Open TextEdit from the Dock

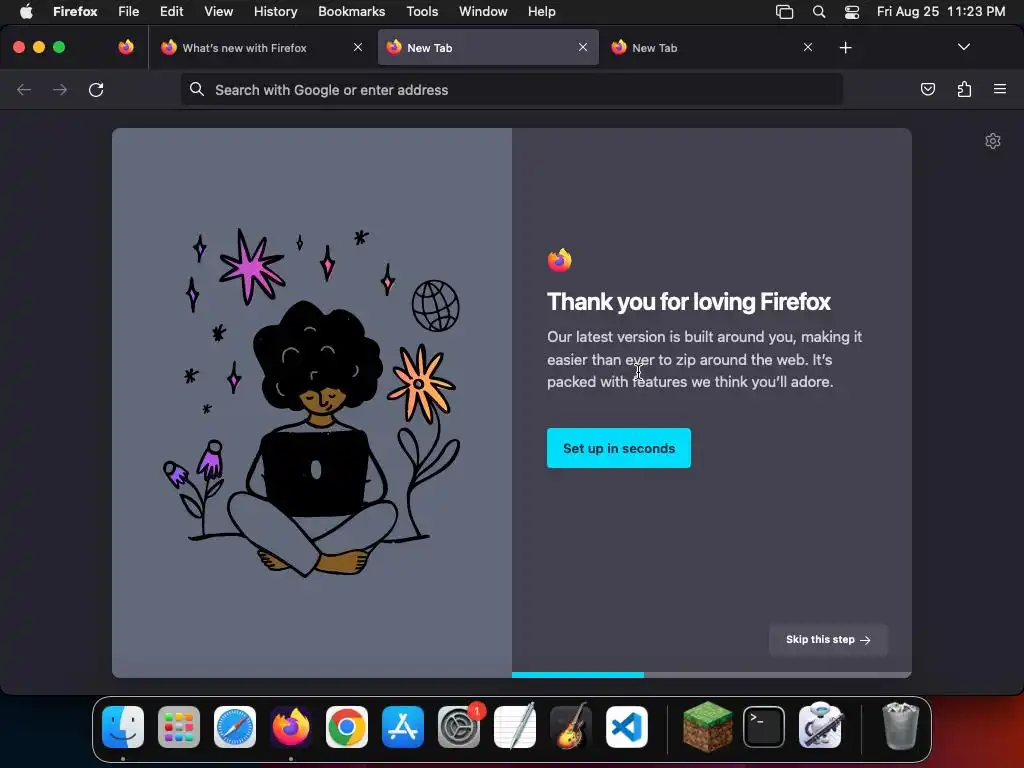pyautogui.click(x=515, y=727)
